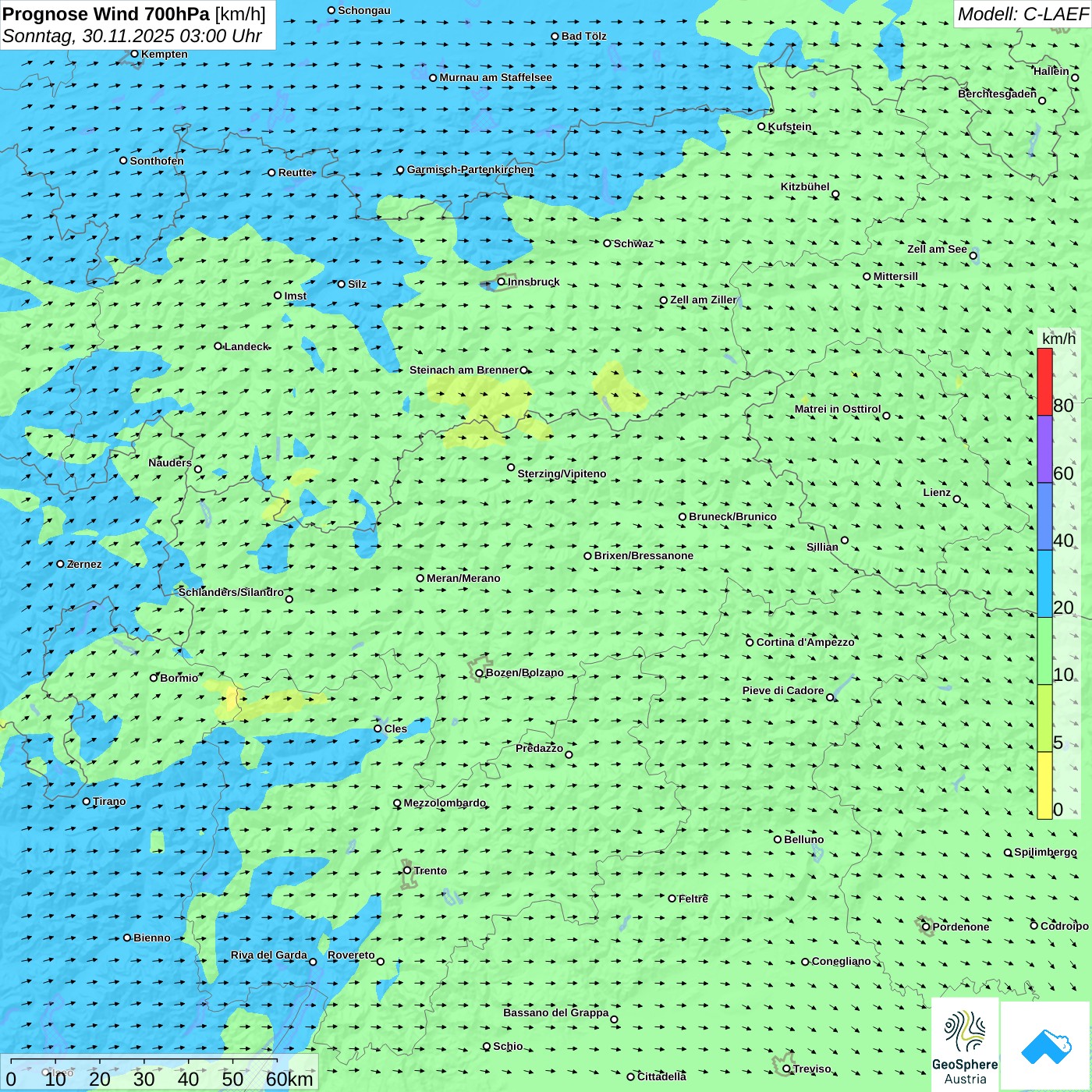The image size is (1092, 1092).
Task: Select the yellow 0–5 km/h legend color
Action: [x=1044, y=785]
